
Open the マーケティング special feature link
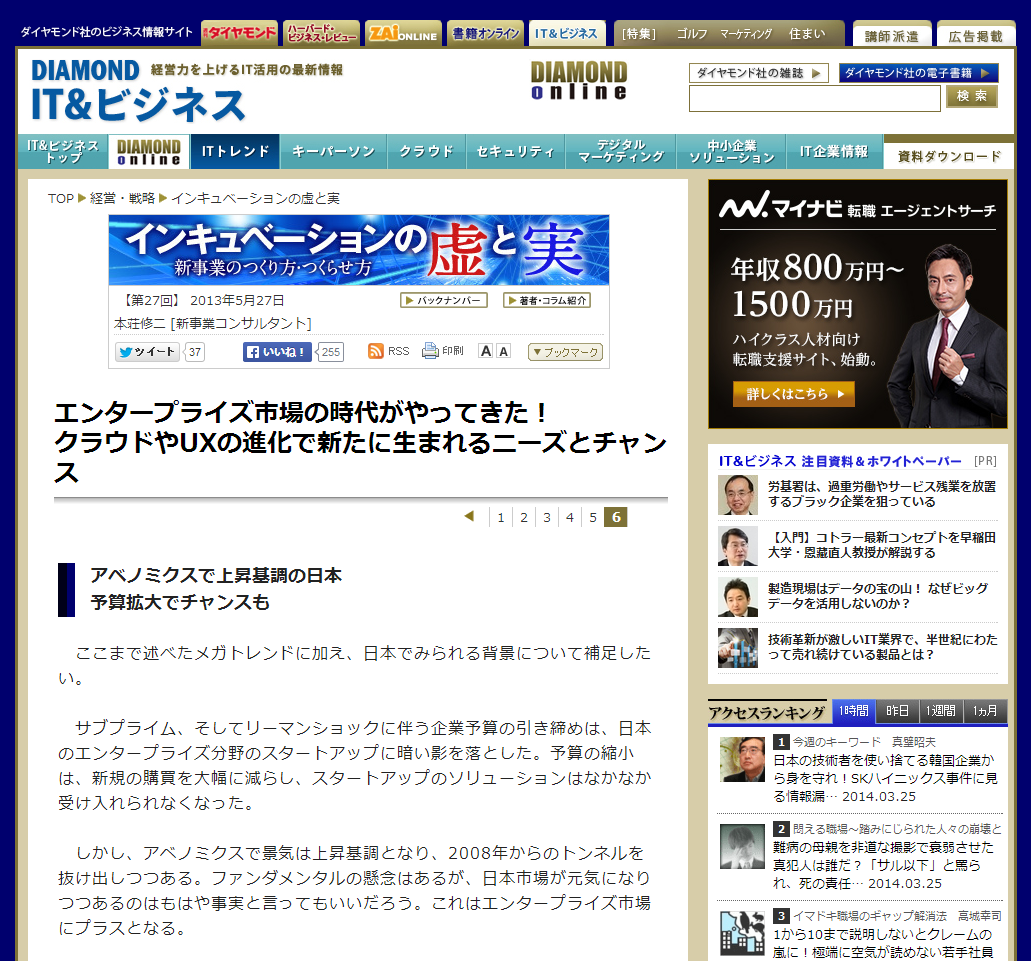pyautogui.click(x=746, y=34)
